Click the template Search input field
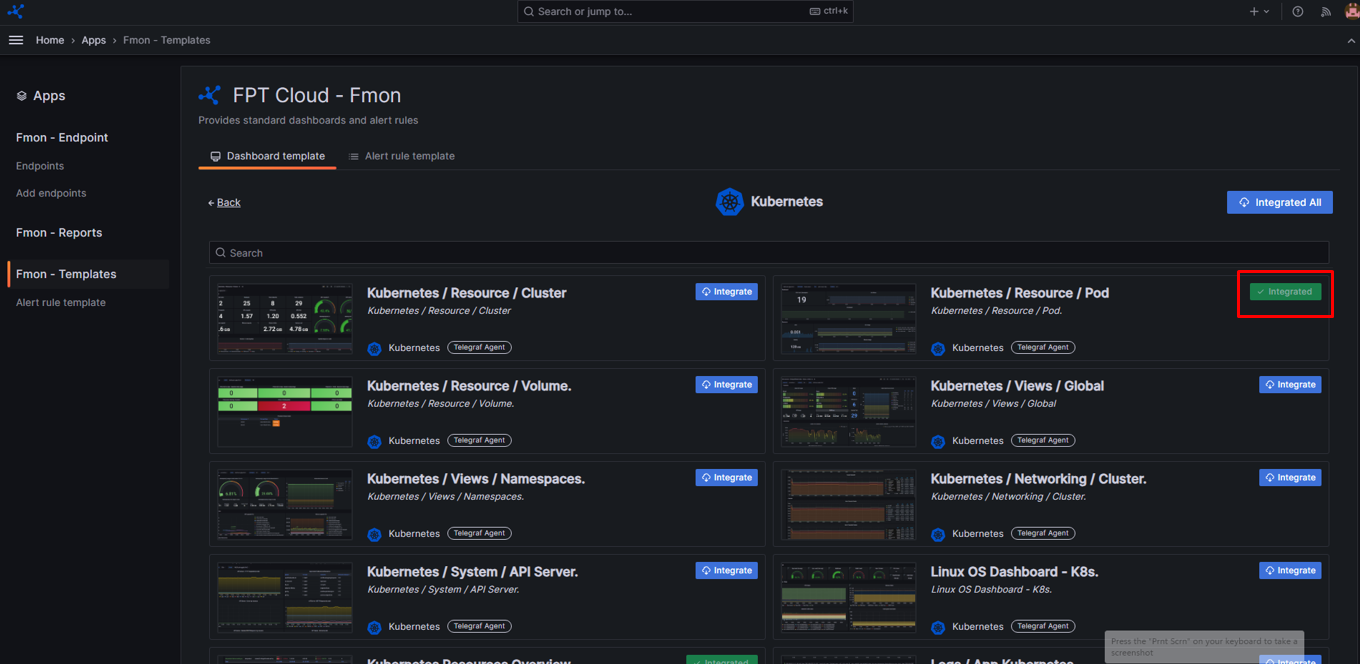Viewport: 1360px width, 664px height. point(768,253)
